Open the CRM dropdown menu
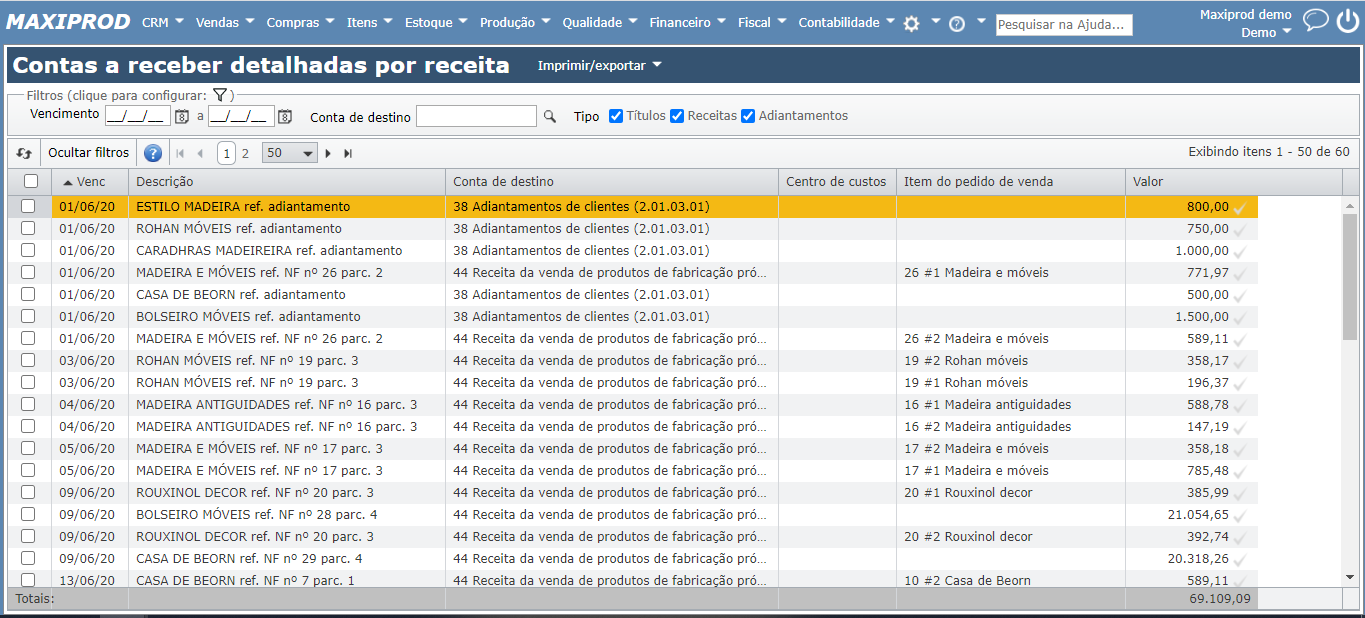 [163, 22]
